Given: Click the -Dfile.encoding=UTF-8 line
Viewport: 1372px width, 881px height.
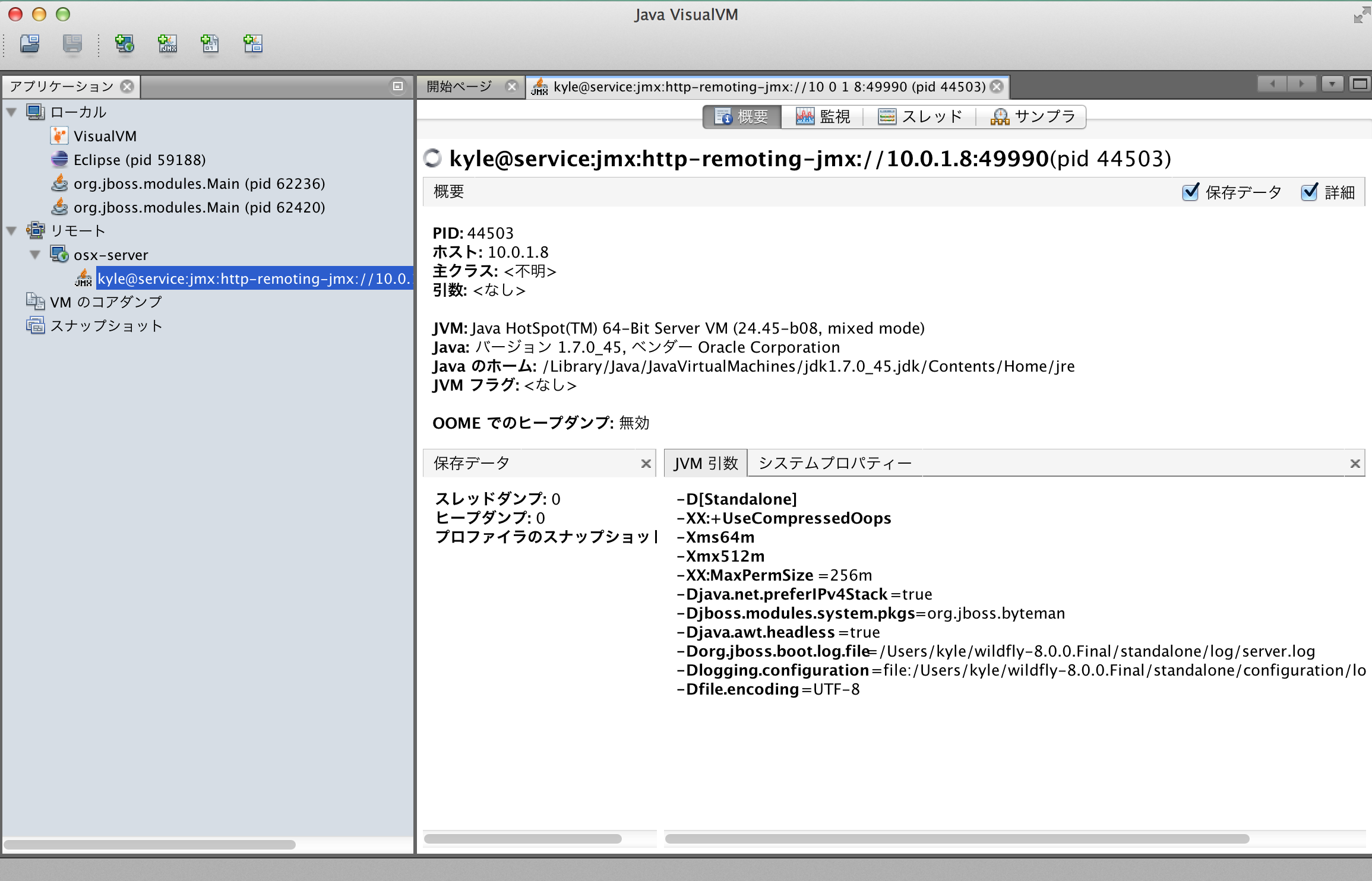Looking at the screenshot, I should 768,689.
